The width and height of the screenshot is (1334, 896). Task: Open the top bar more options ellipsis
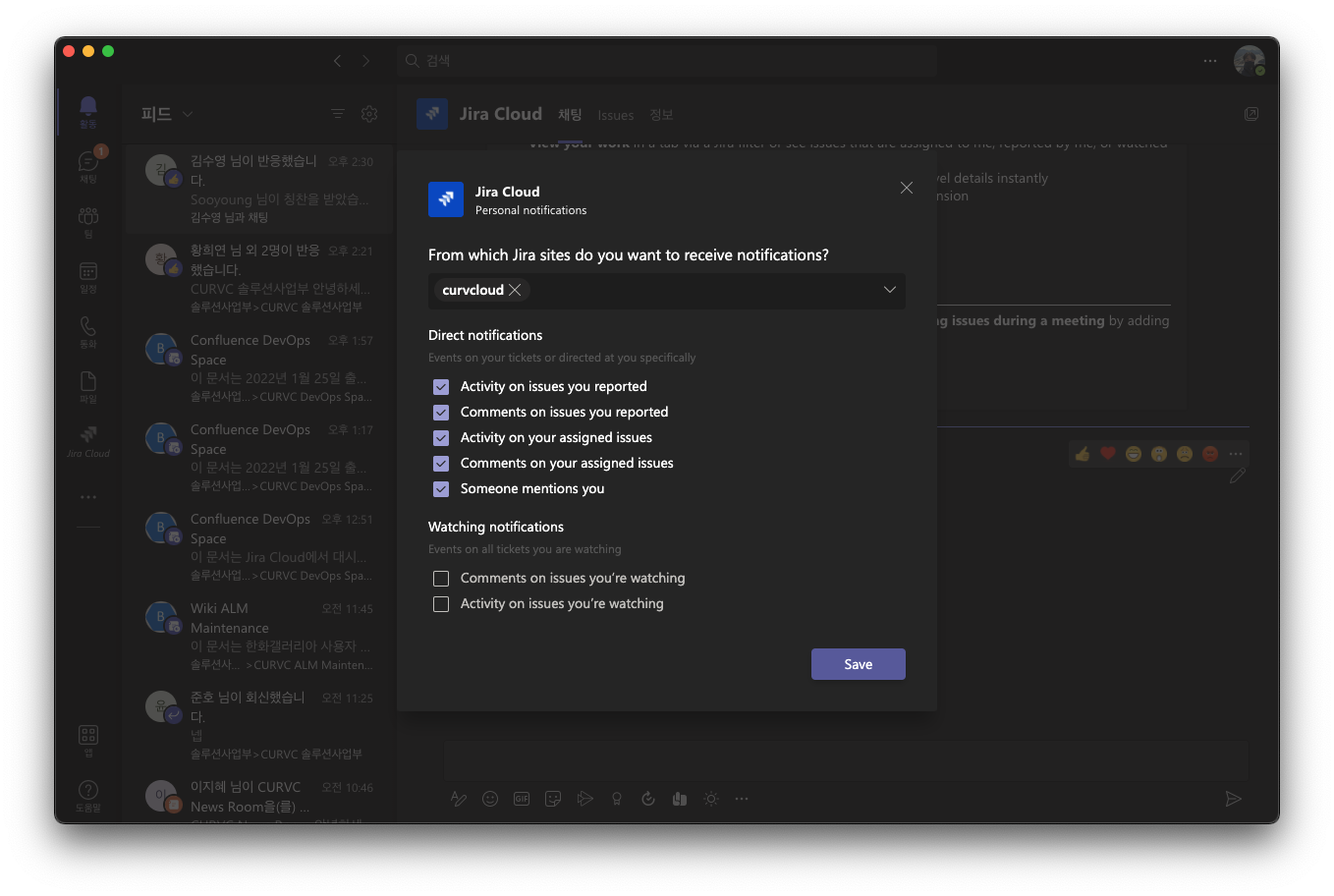pos(1210,61)
